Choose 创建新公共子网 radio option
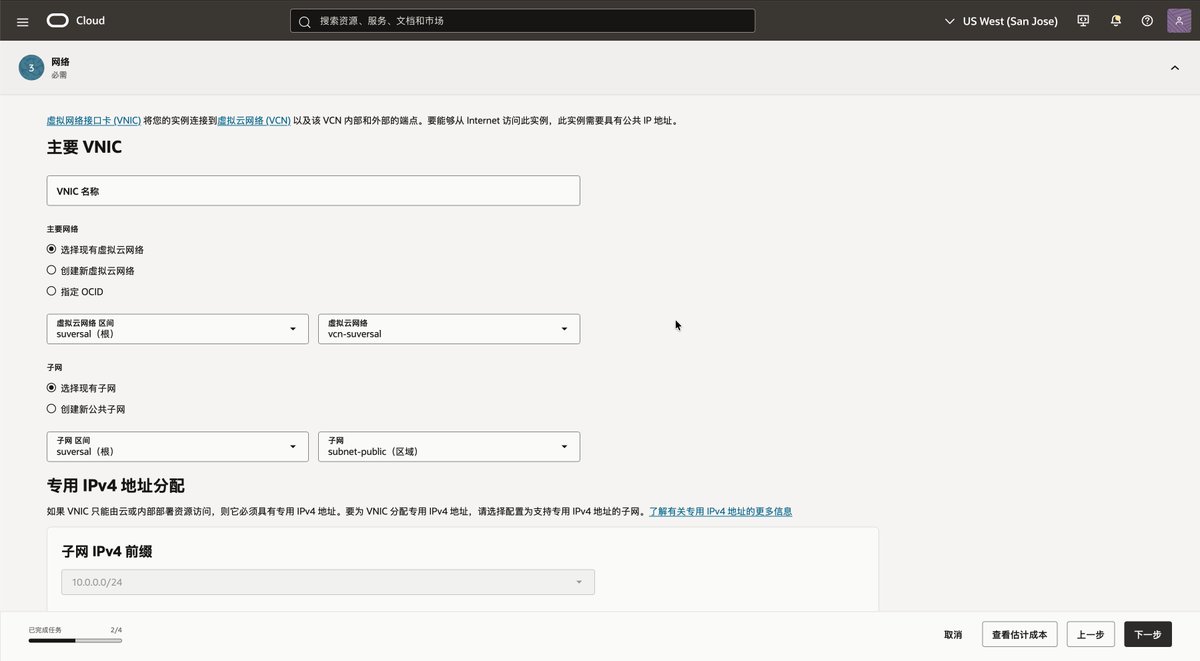This screenshot has width=1200, height=661. (52, 409)
